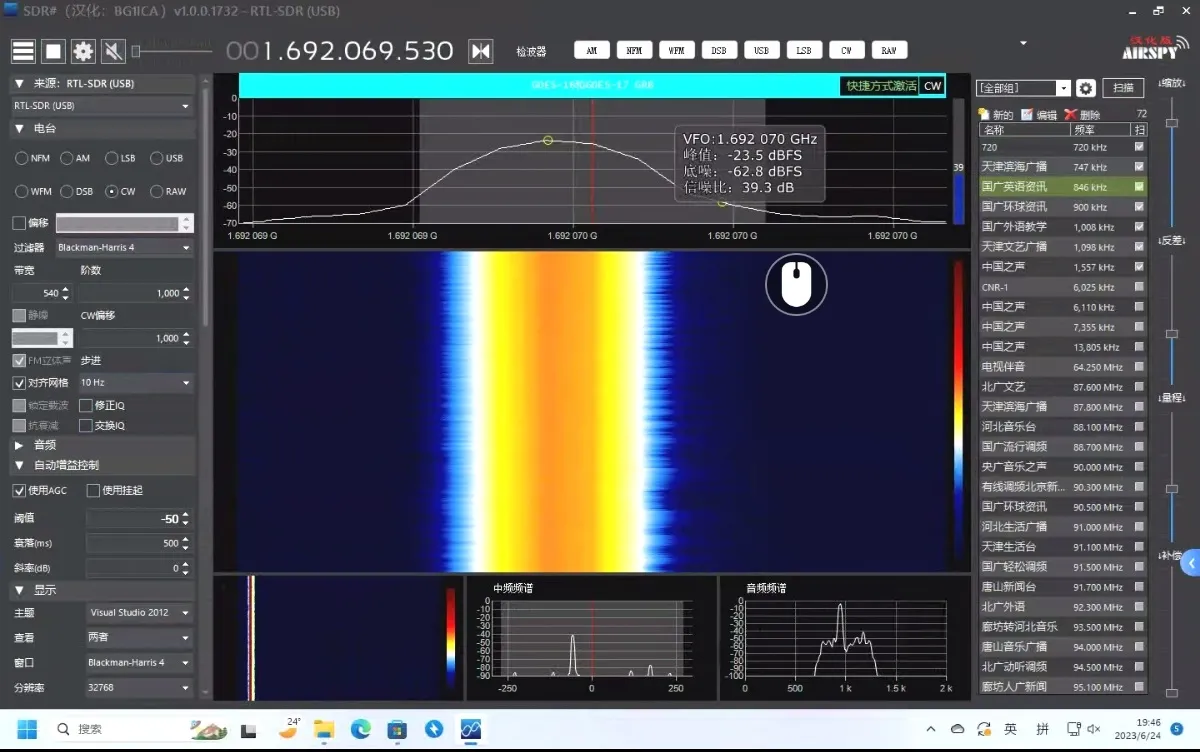The image size is (1200, 752).
Task: Enable the 修正IQ checkbox
Action: (x=86, y=405)
